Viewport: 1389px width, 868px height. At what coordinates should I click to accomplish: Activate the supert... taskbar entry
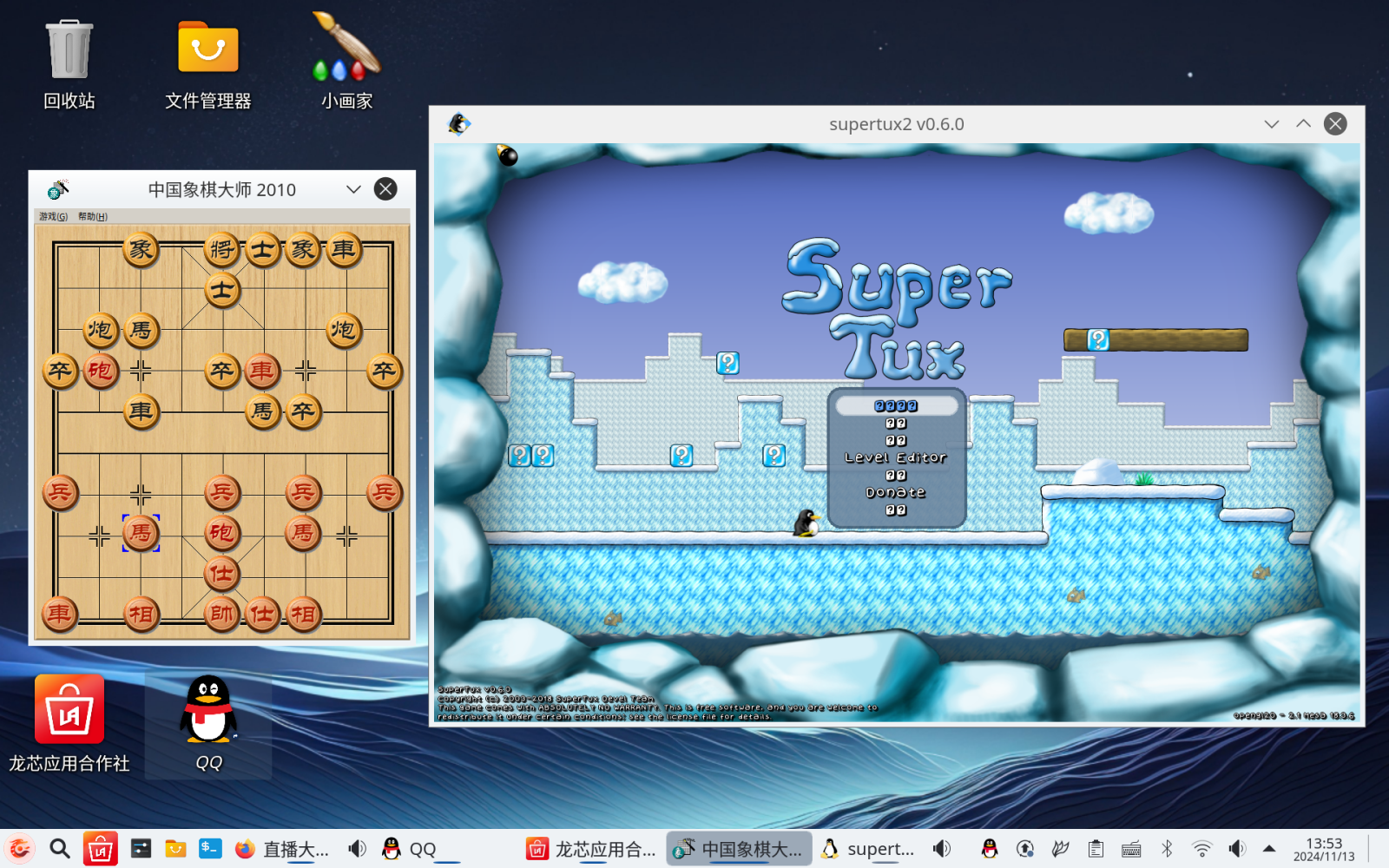(869, 849)
